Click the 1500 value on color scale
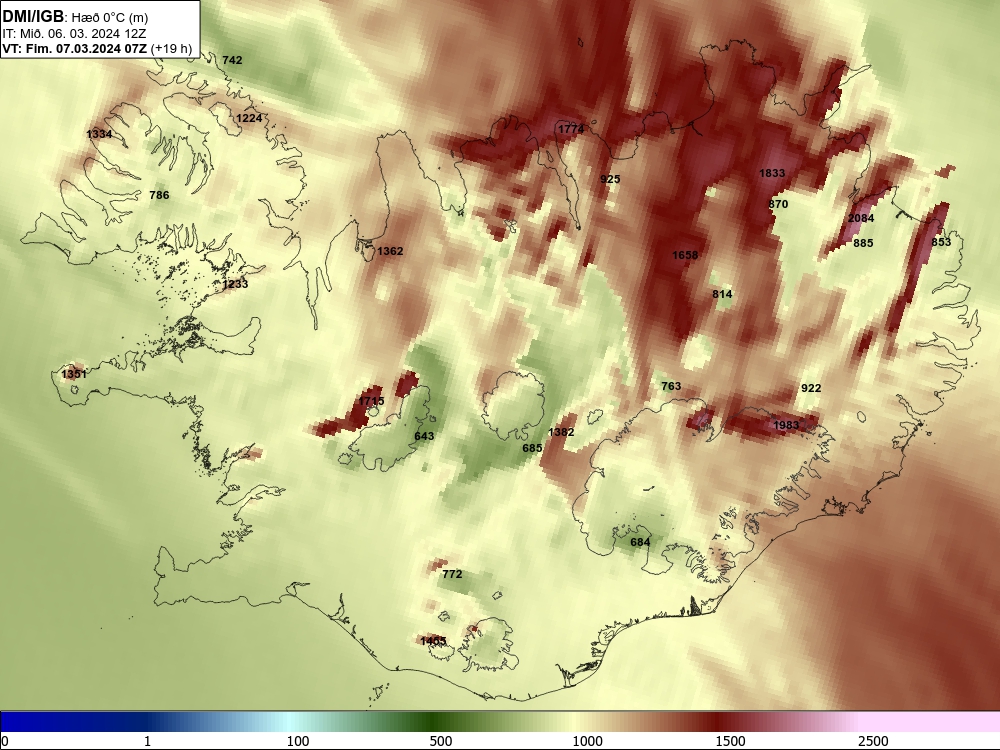The image size is (1000, 750). [730, 740]
